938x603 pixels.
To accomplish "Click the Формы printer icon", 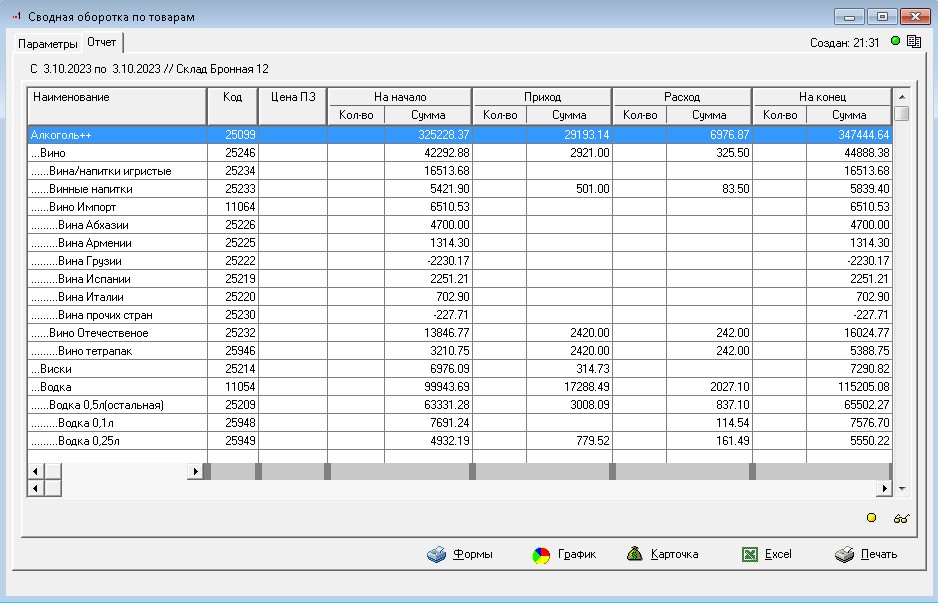I will 437,555.
